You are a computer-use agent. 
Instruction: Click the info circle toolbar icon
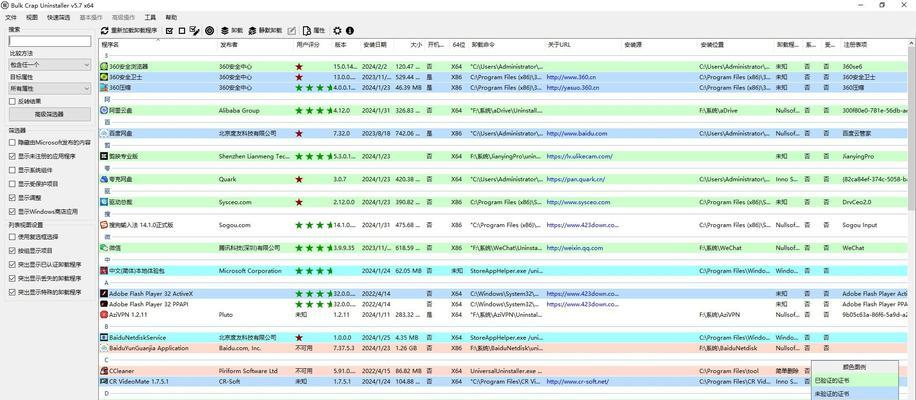pyautogui.click(x=349, y=30)
